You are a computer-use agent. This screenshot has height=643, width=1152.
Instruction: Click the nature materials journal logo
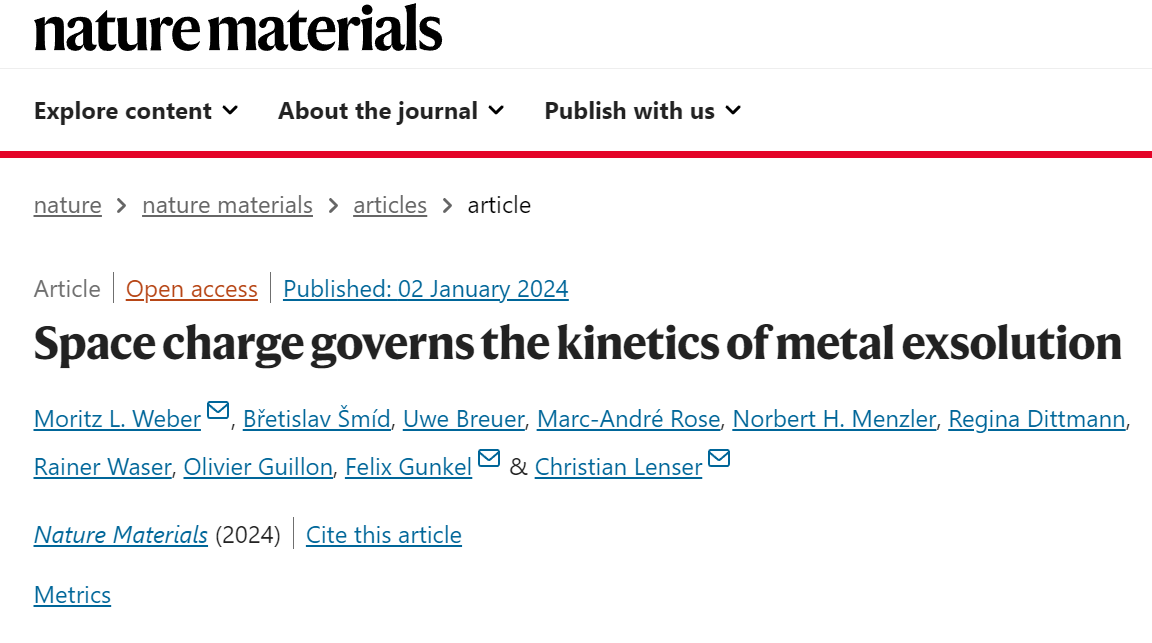click(x=238, y=29)
